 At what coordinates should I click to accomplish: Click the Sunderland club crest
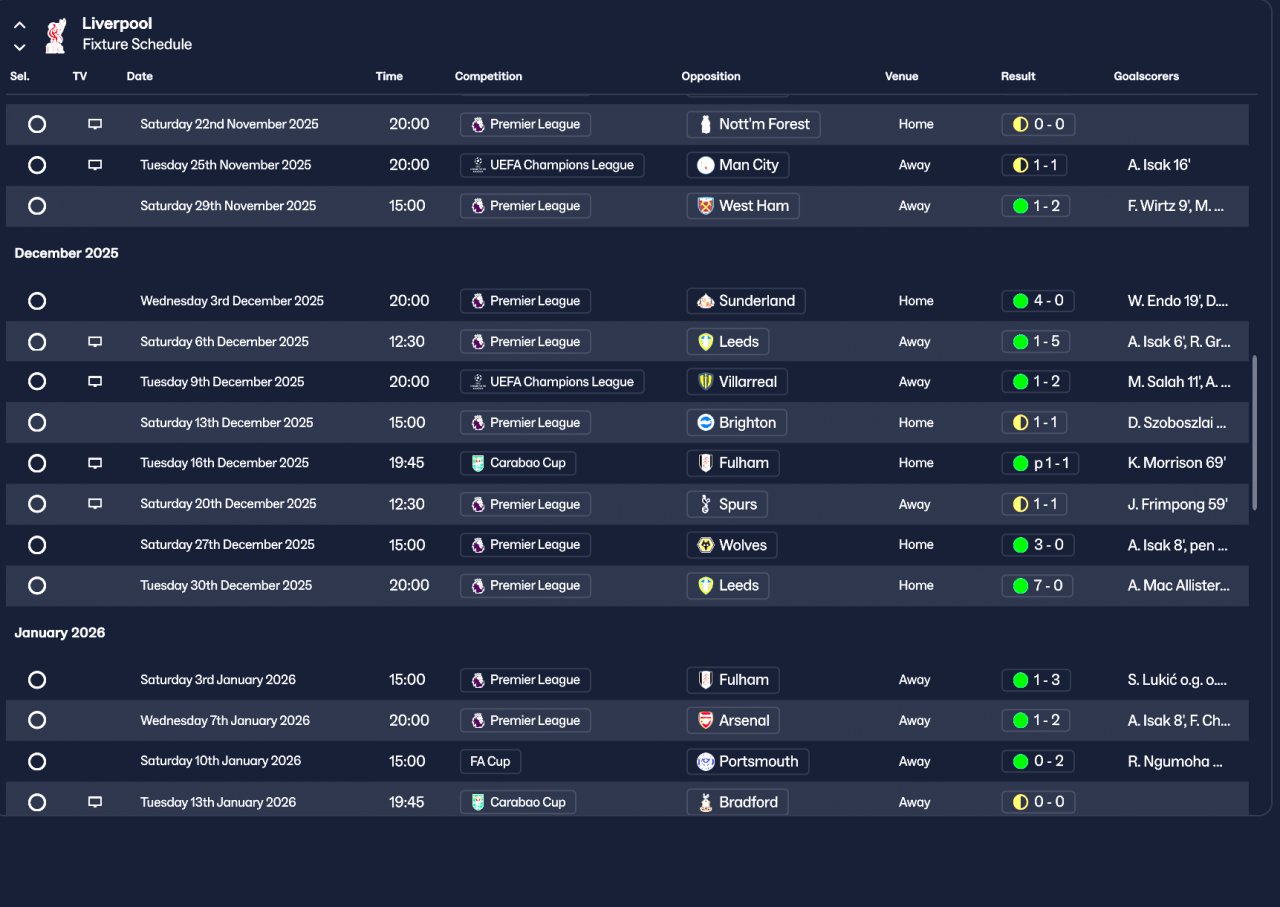click(706, 301)
